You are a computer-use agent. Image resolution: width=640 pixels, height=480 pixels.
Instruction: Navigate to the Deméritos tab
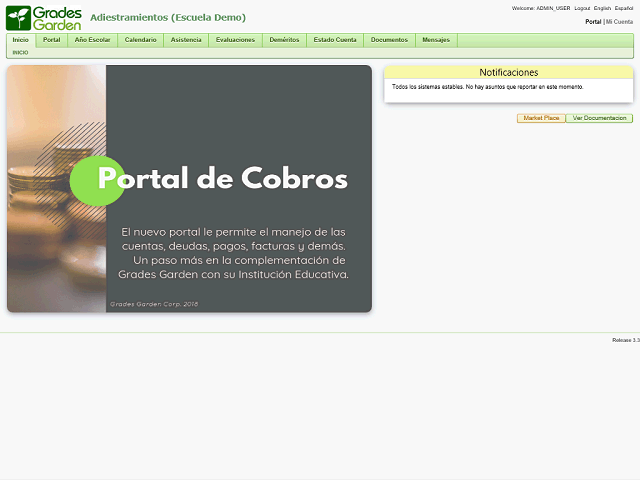pos(284,40)
